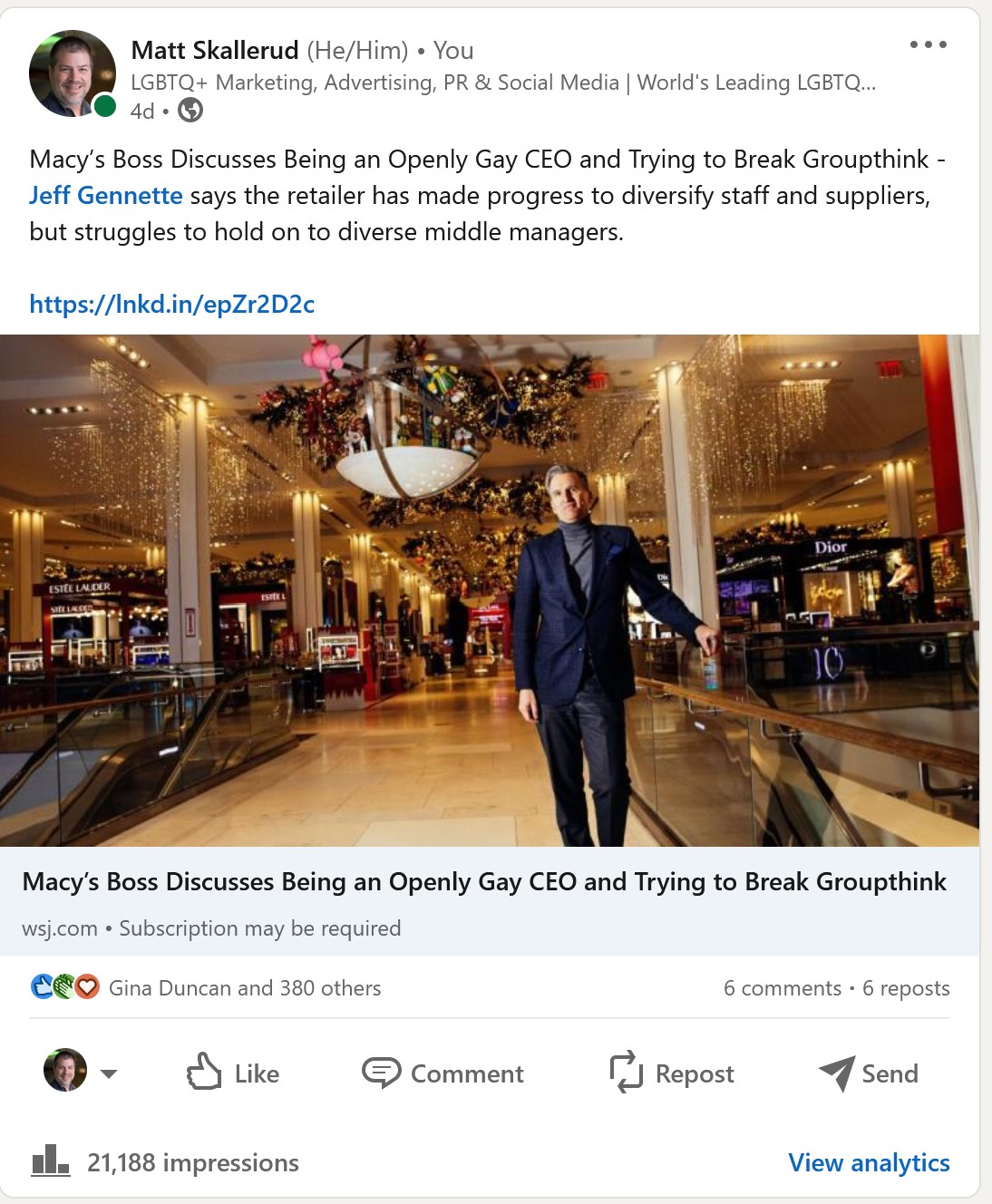Expand the post-as identity dropdown arrow

(x=109, y=1073)
